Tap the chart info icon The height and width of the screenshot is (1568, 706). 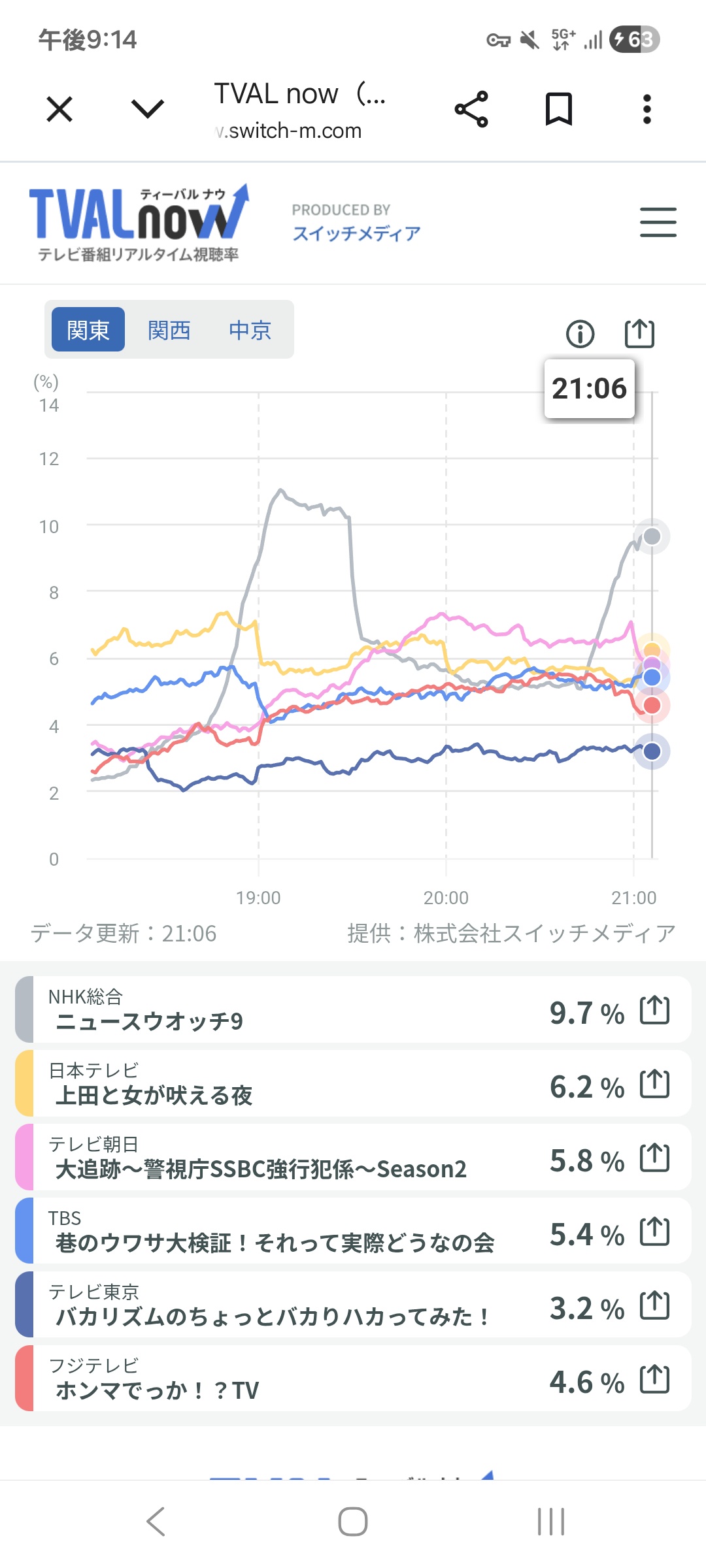point(580,334)
